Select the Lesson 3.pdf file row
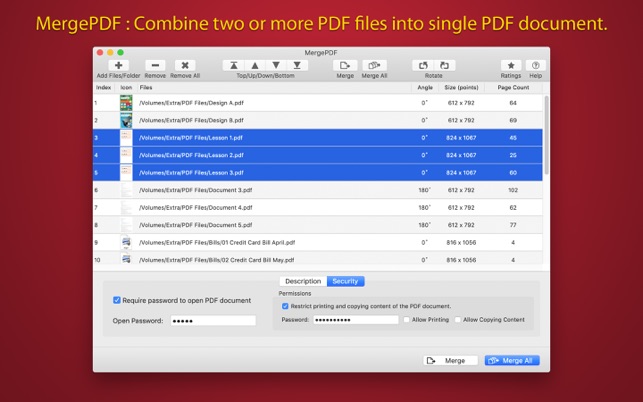643x402 pixels. [318, 173]
